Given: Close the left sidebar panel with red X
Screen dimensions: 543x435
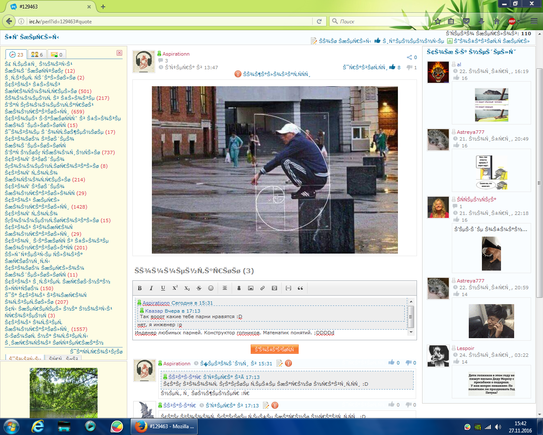Looking at the screenshot, I should coord(119,53).
